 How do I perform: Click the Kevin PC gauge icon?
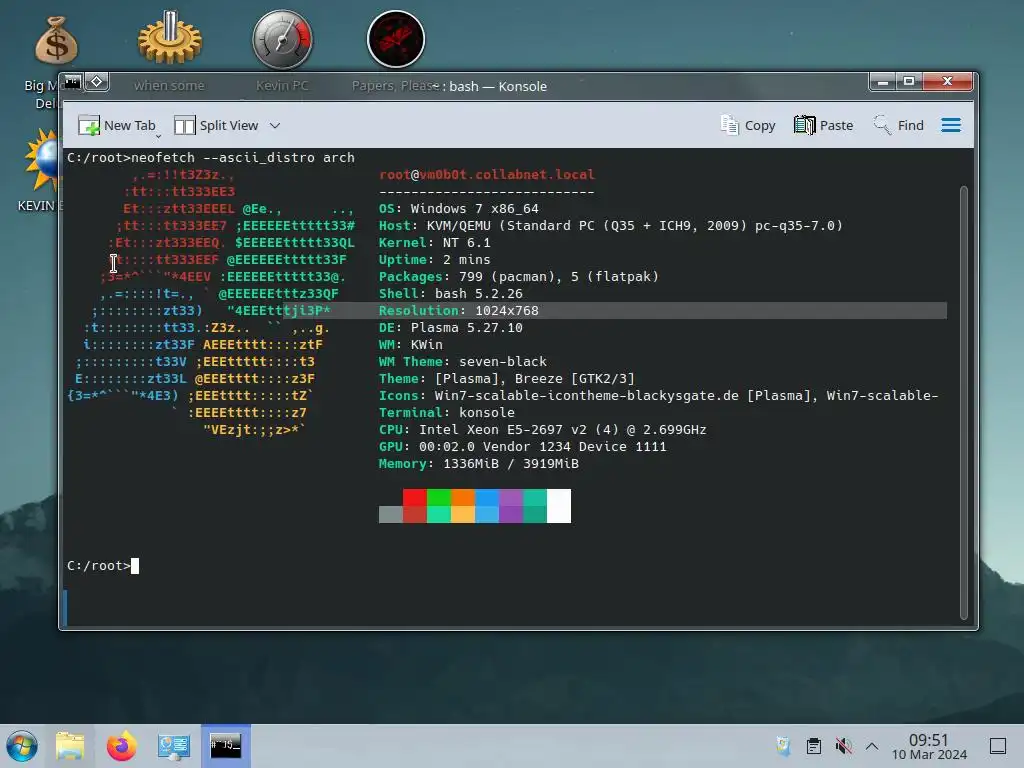(x=282, y=39)
